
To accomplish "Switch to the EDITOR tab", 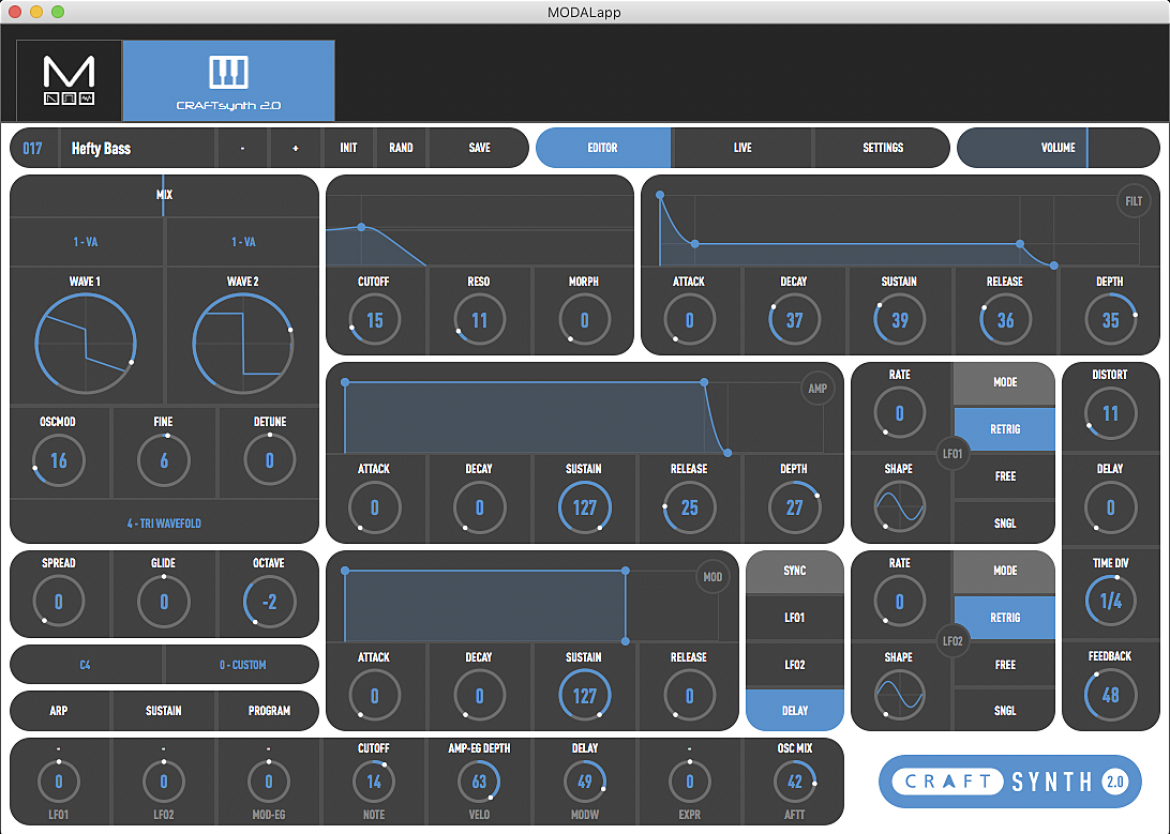I will point(603,148).
